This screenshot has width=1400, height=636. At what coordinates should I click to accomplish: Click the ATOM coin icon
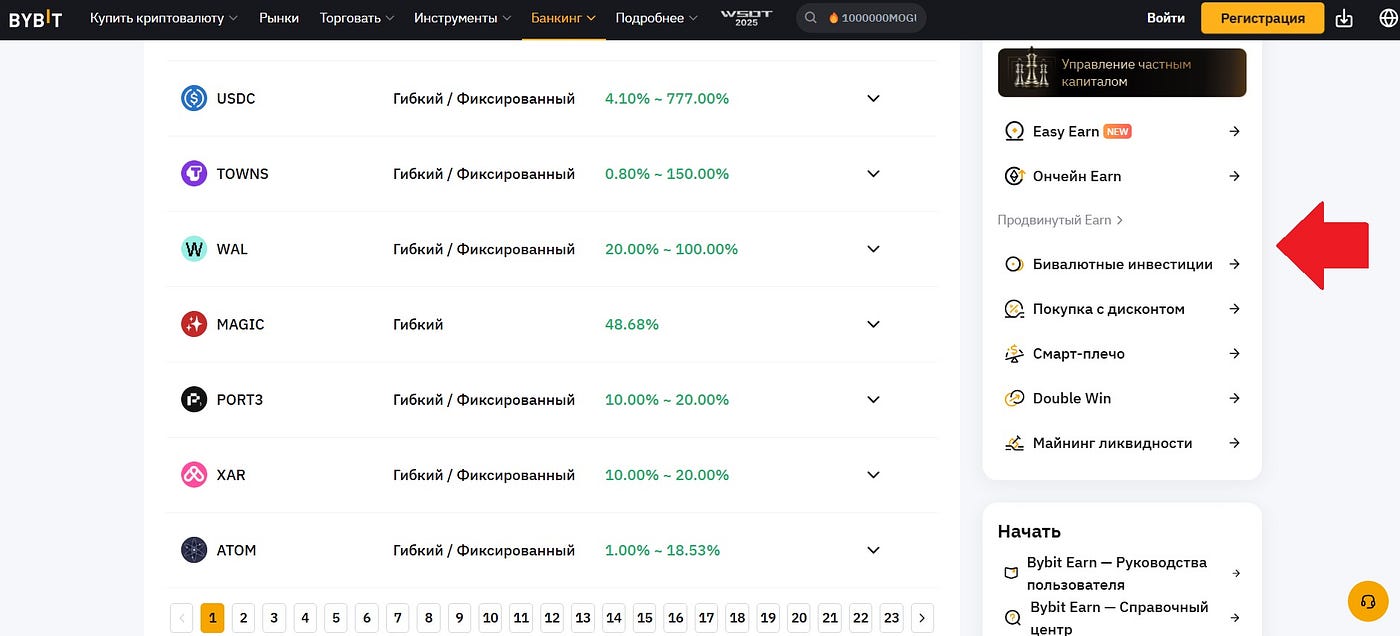[194, 549]
